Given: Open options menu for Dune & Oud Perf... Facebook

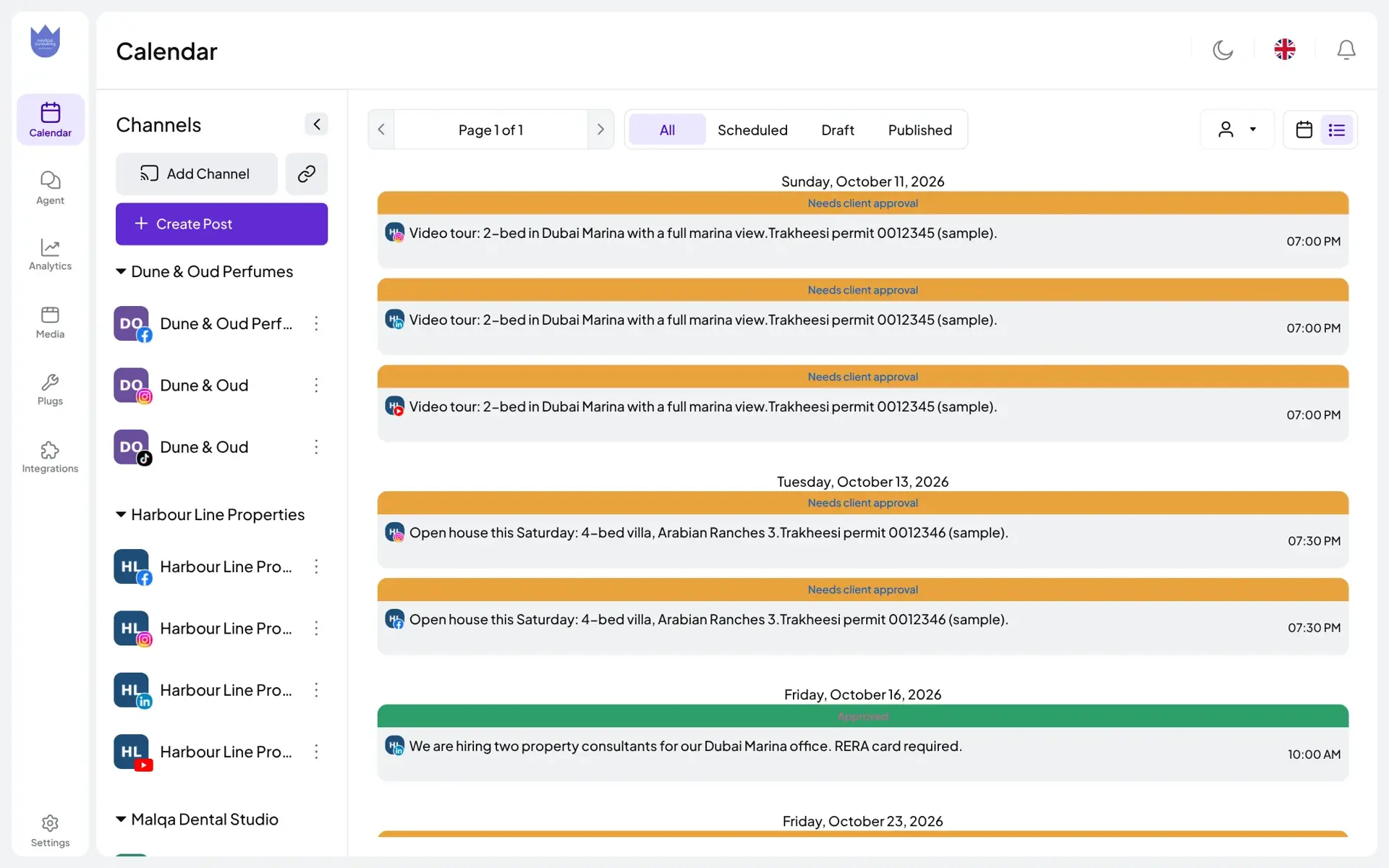Looking at the screenshot, I should click(x=316, y=323).
